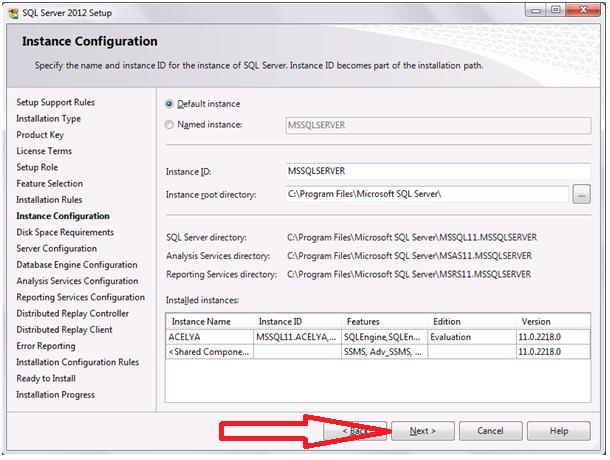The height and width of the screenshot is (460, 610).
Task: Select Analysis Services Configuration step
Action: pyautogui.click(x=77, y=281)
